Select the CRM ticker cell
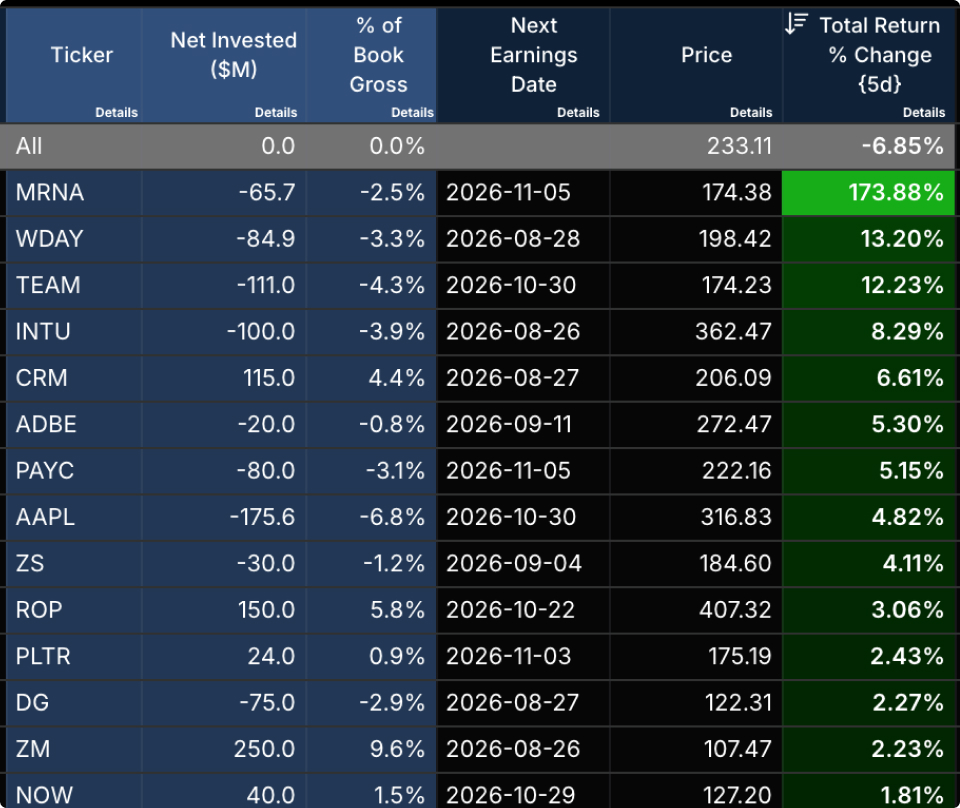Screen dimensions: 960x808 74,378
